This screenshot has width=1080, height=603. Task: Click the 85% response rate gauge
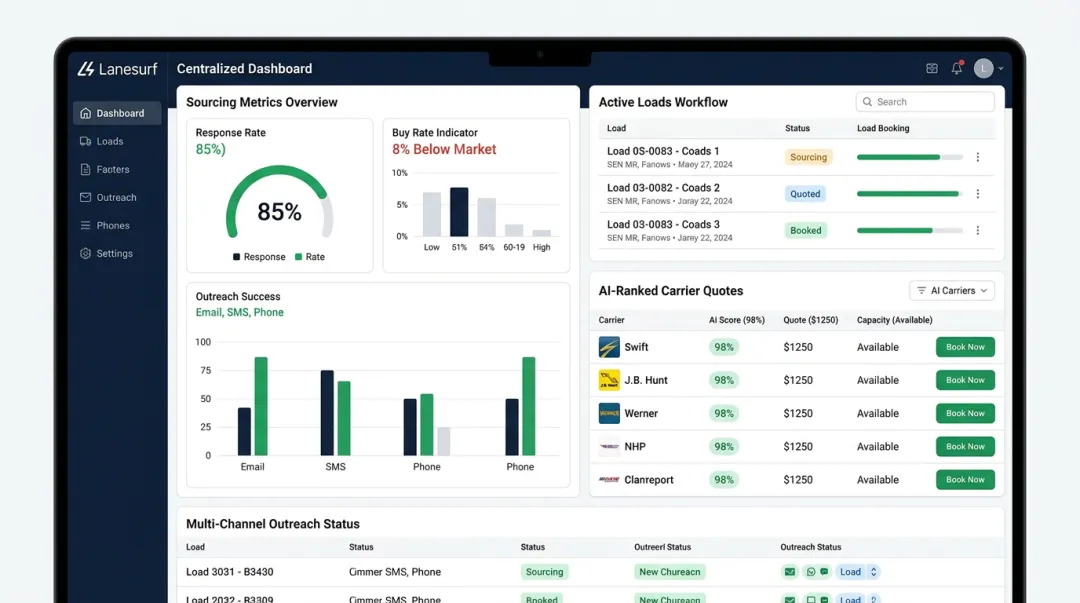pyautogui.click(x=280, y=203)
